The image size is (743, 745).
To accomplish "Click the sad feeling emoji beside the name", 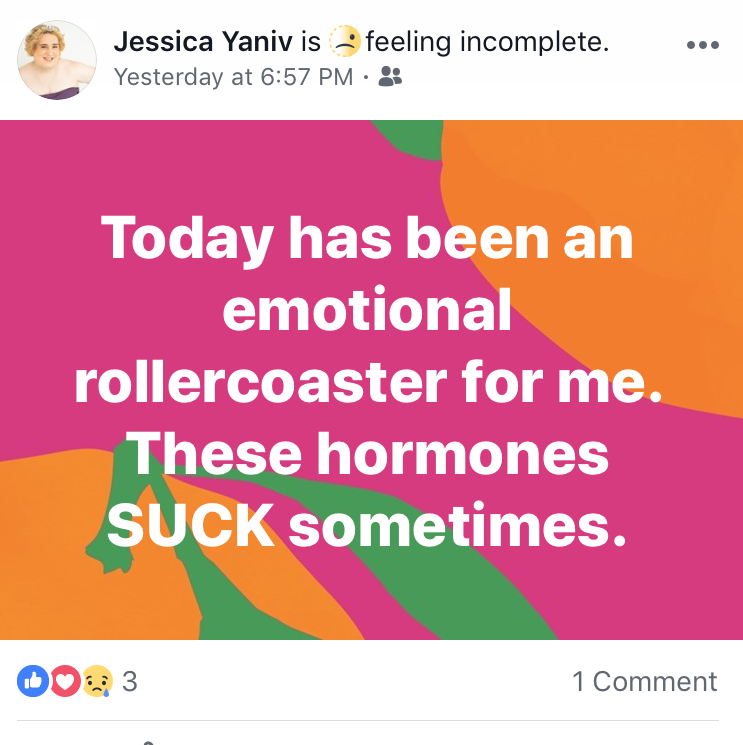I will [x=345, y=41].
